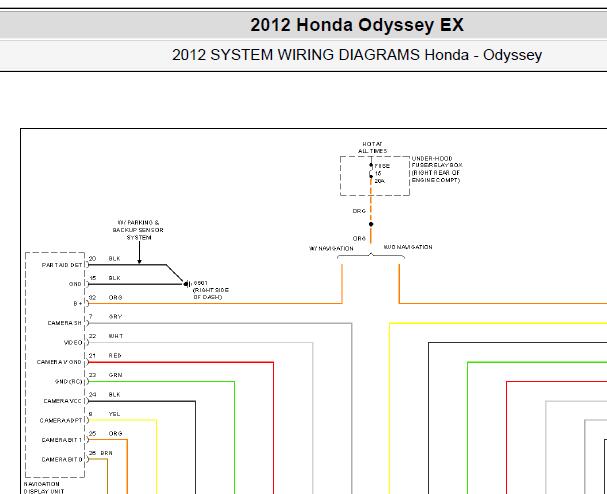The width and height of the screenshot is (607, 494).
Task: Select the 'CAMERA SH' pin label
Action: pyautogui.click(x=64, y=323)
